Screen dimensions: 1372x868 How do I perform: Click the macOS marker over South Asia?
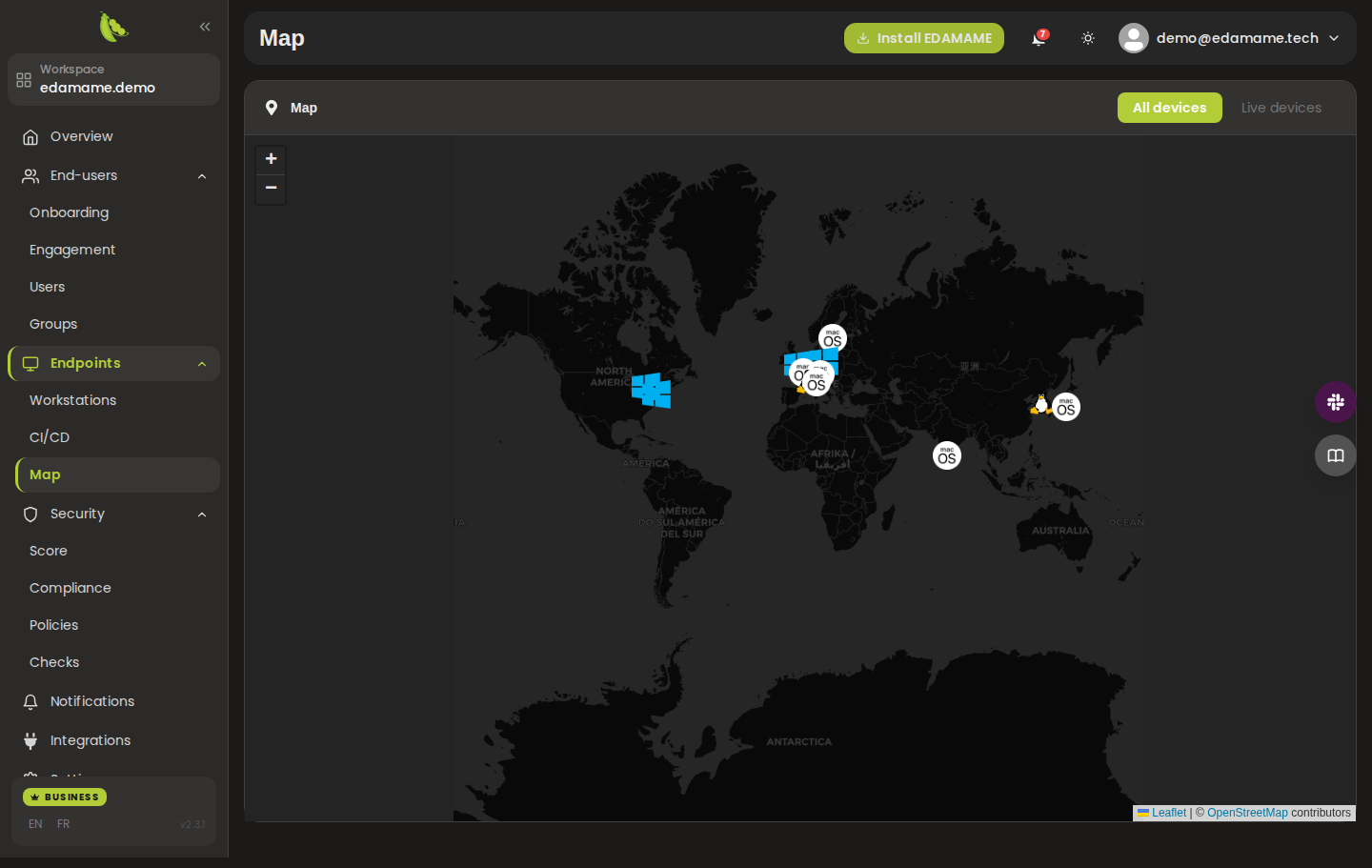[947, 455]
